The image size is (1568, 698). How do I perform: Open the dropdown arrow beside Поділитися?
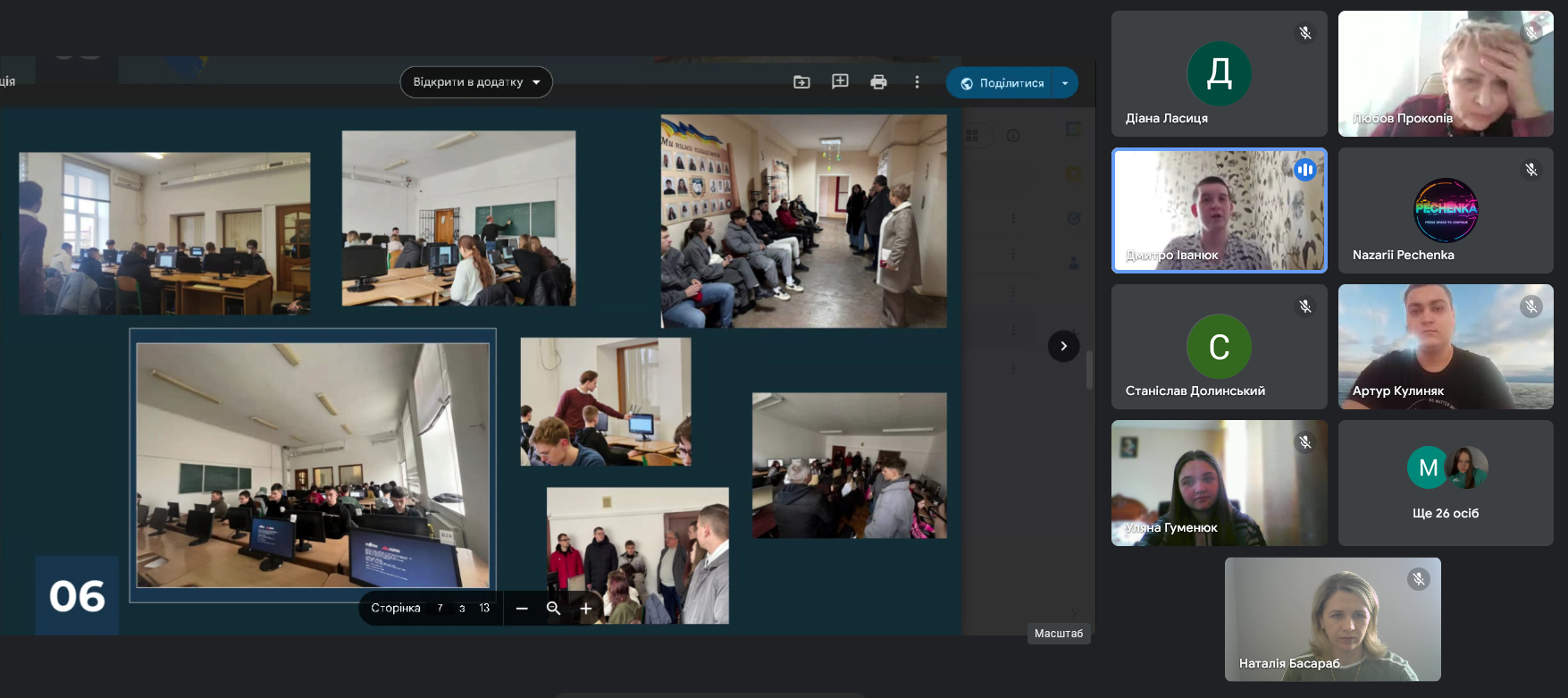pos(1065,83)
